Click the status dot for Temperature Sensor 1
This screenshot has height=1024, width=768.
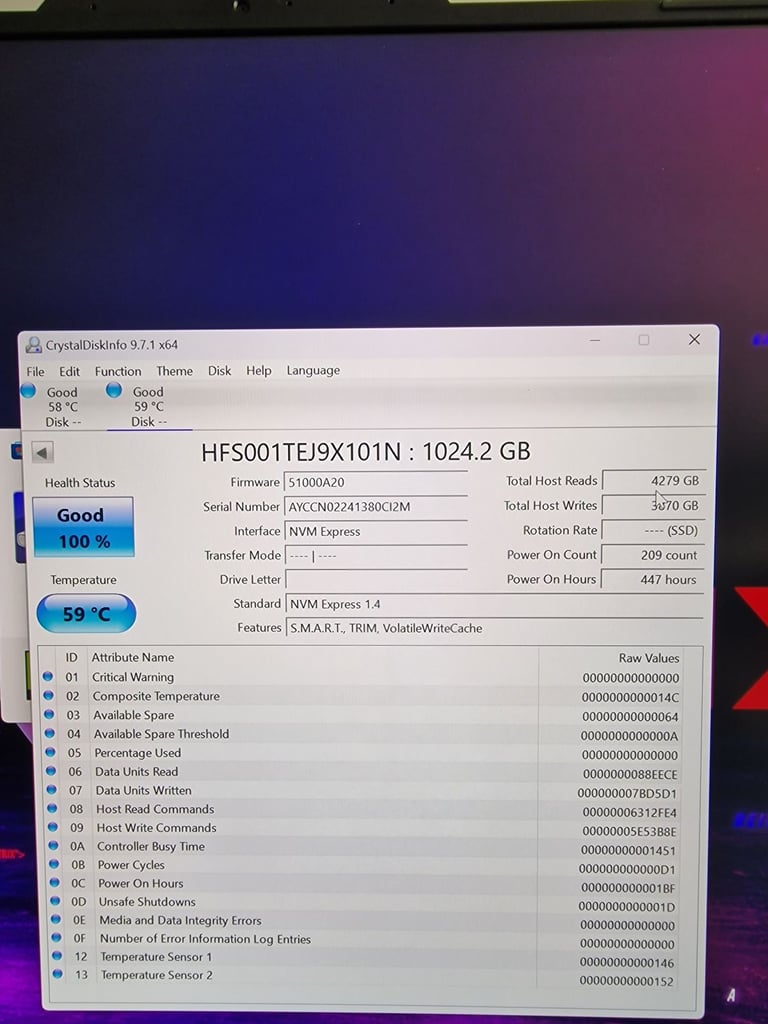[x=57, y=956]
